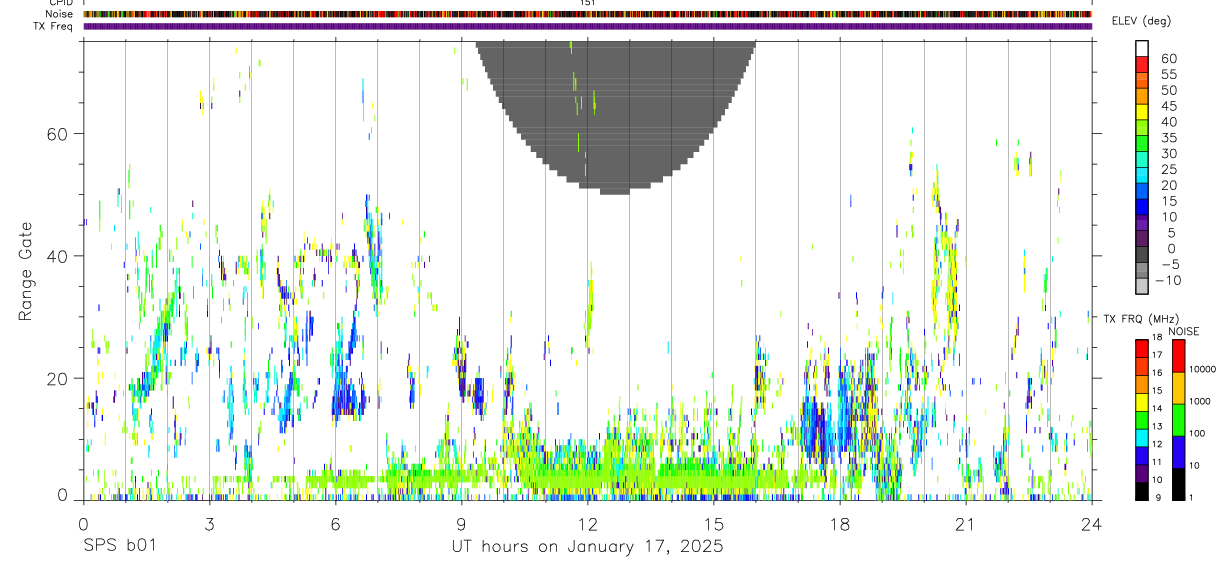Click the 'NOISE' legend heading
This screenshot has width=1228, height=567.
1183,332
